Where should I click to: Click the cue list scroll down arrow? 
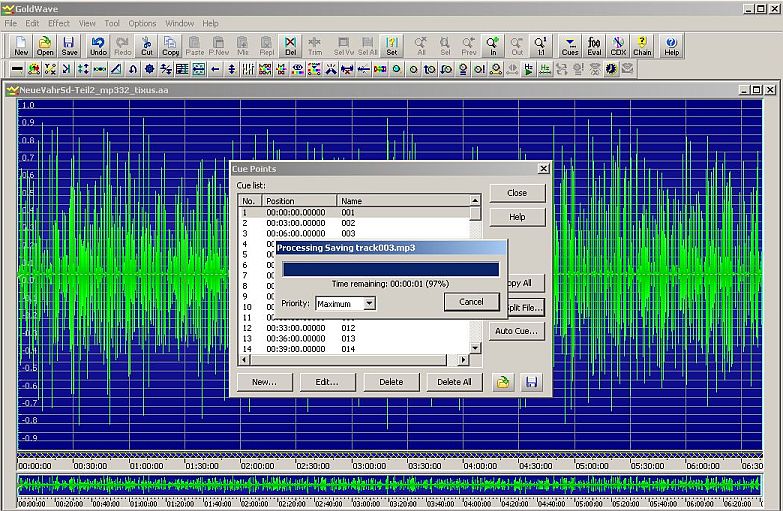click(x=475, y=348)
